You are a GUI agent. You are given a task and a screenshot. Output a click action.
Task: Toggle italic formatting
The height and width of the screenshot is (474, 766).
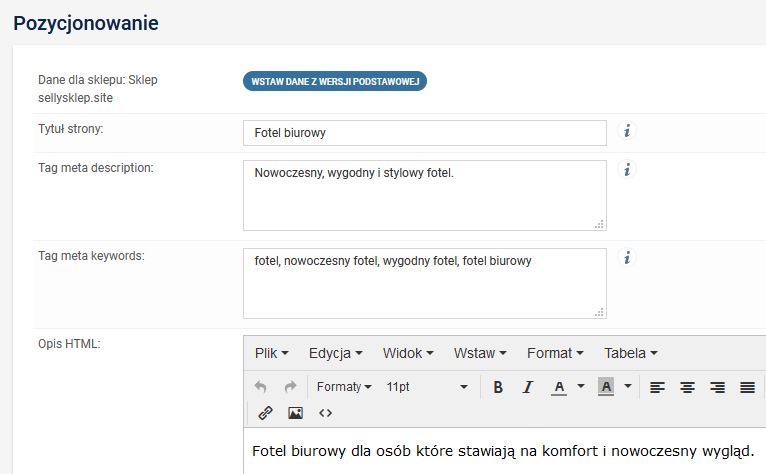[x=528, y=387]
